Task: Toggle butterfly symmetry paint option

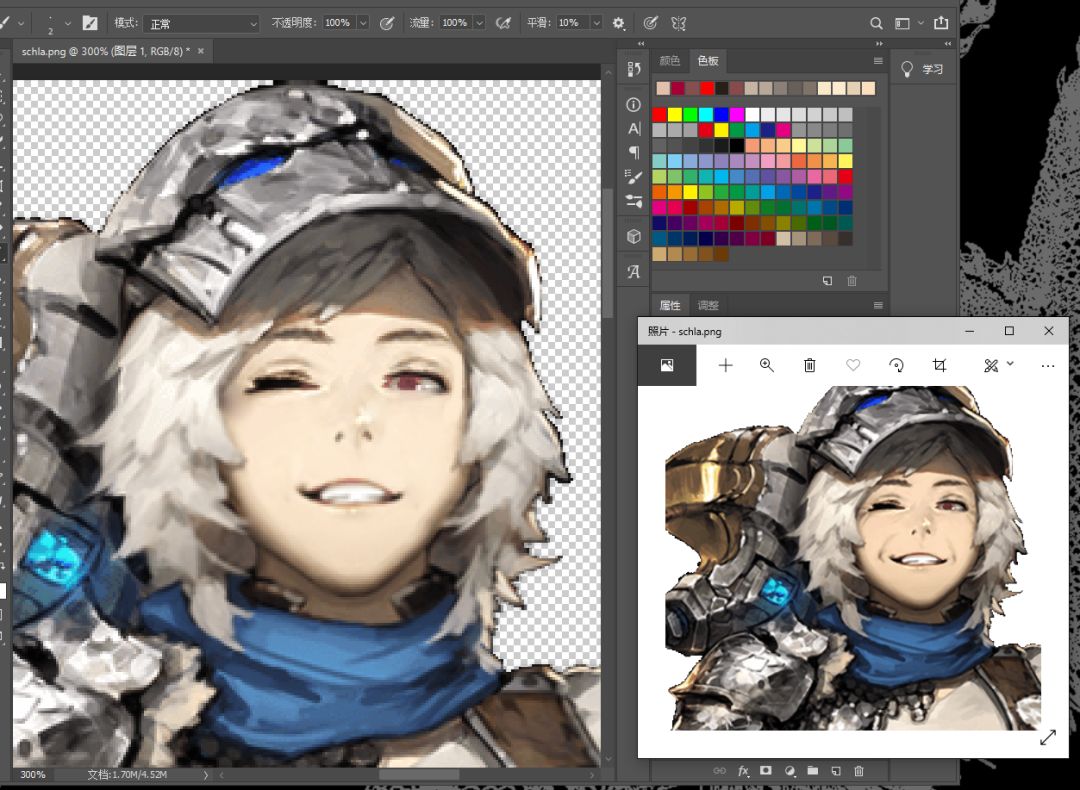Action: (x=678, y=23)
